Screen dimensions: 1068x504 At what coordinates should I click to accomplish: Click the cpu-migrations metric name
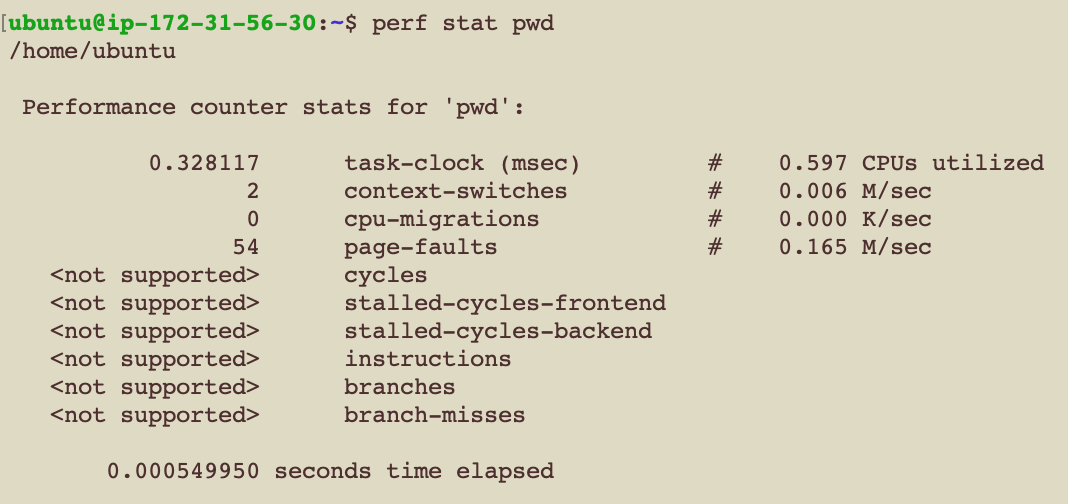(x=441, y=220)
